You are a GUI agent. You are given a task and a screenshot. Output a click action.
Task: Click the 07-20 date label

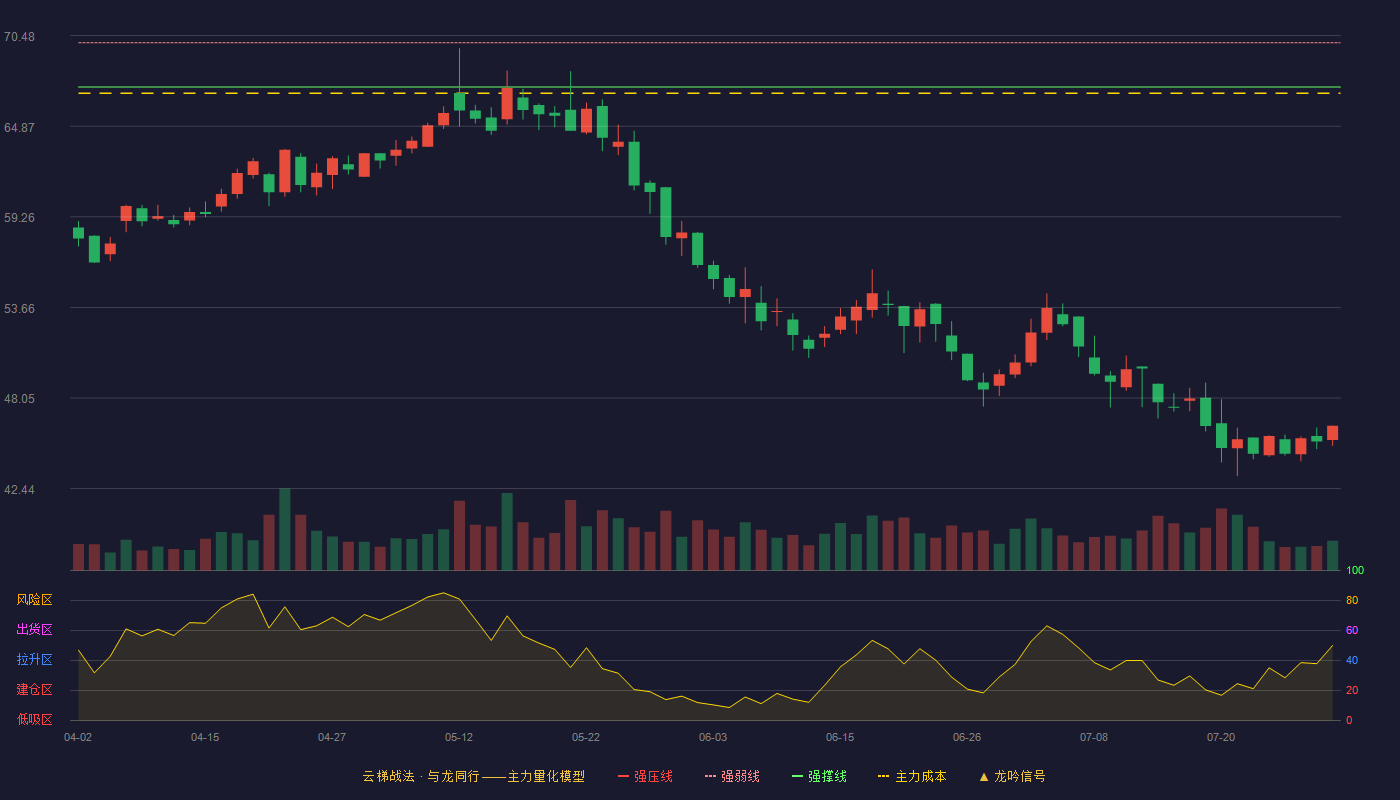[x=1221, y=737]
